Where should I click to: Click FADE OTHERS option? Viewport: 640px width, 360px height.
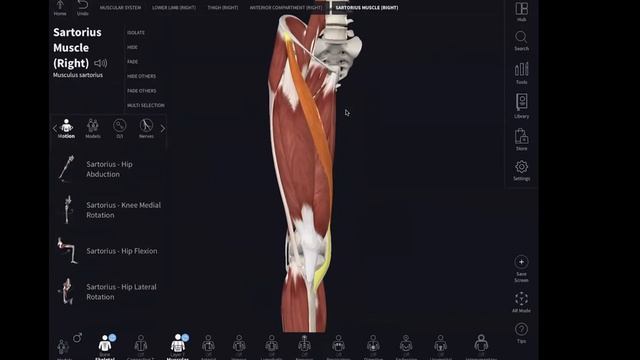[142, 91]
